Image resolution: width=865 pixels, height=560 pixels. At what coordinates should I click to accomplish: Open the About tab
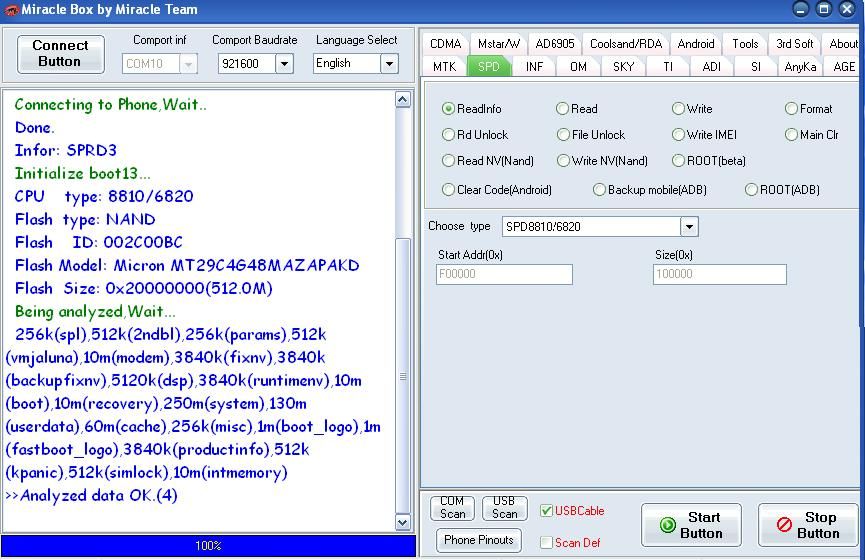point(843,44)
